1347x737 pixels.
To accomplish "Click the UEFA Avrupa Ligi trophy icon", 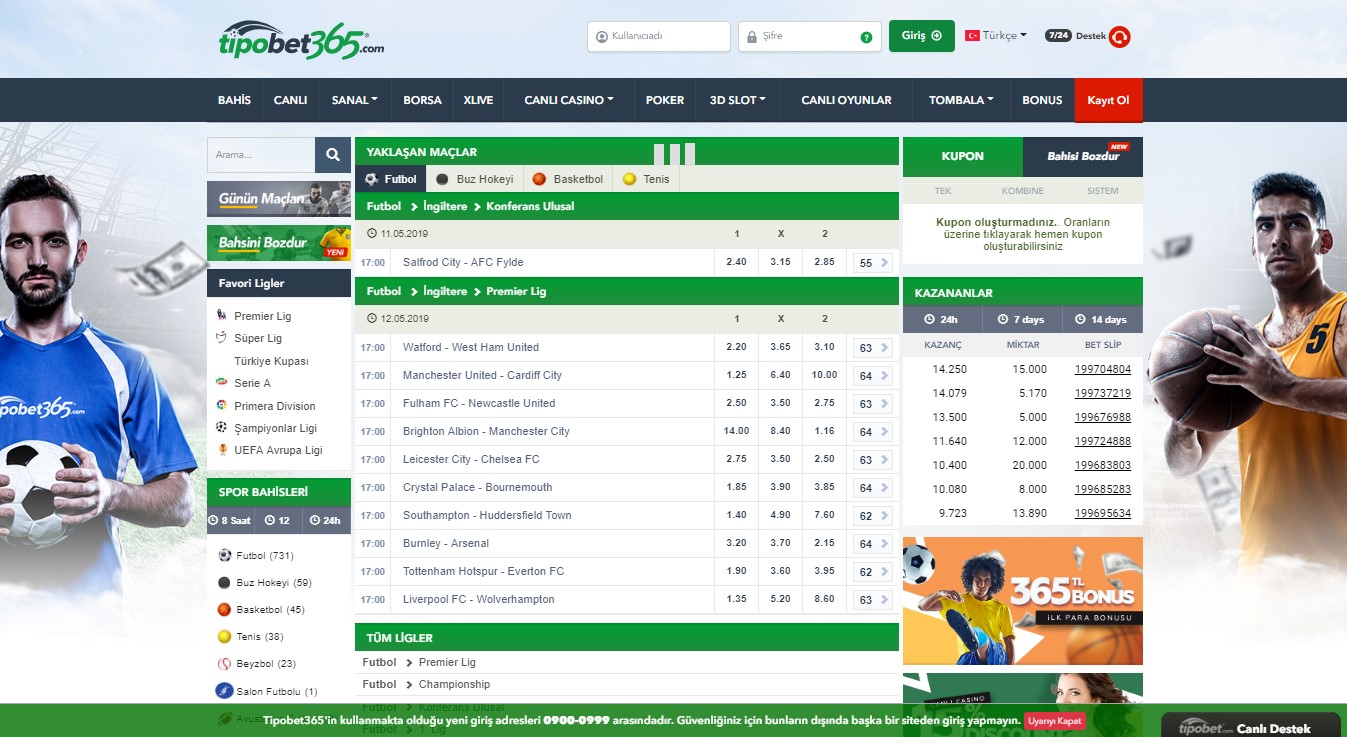I will [x=222, y=450].
